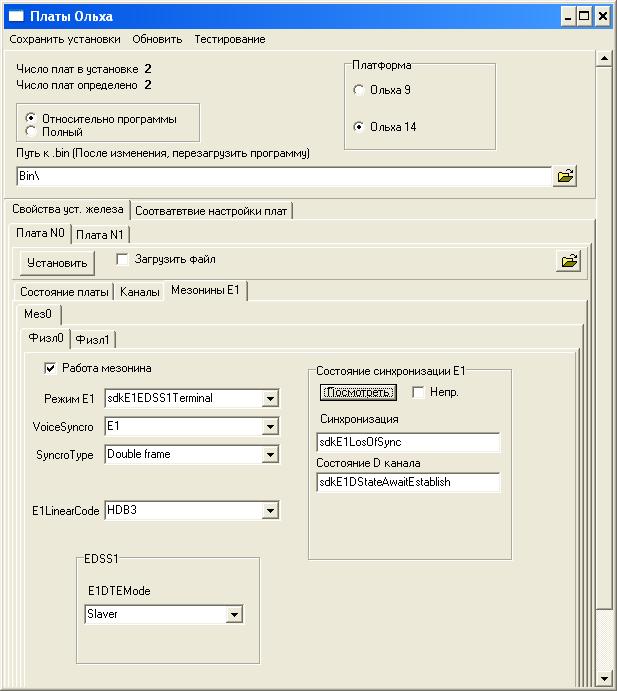Image resolution: width=617 pixels, height=691 pixels.
Task: Click the application icon in title bar
Action: pyautogui.click(x=16, y=16)
